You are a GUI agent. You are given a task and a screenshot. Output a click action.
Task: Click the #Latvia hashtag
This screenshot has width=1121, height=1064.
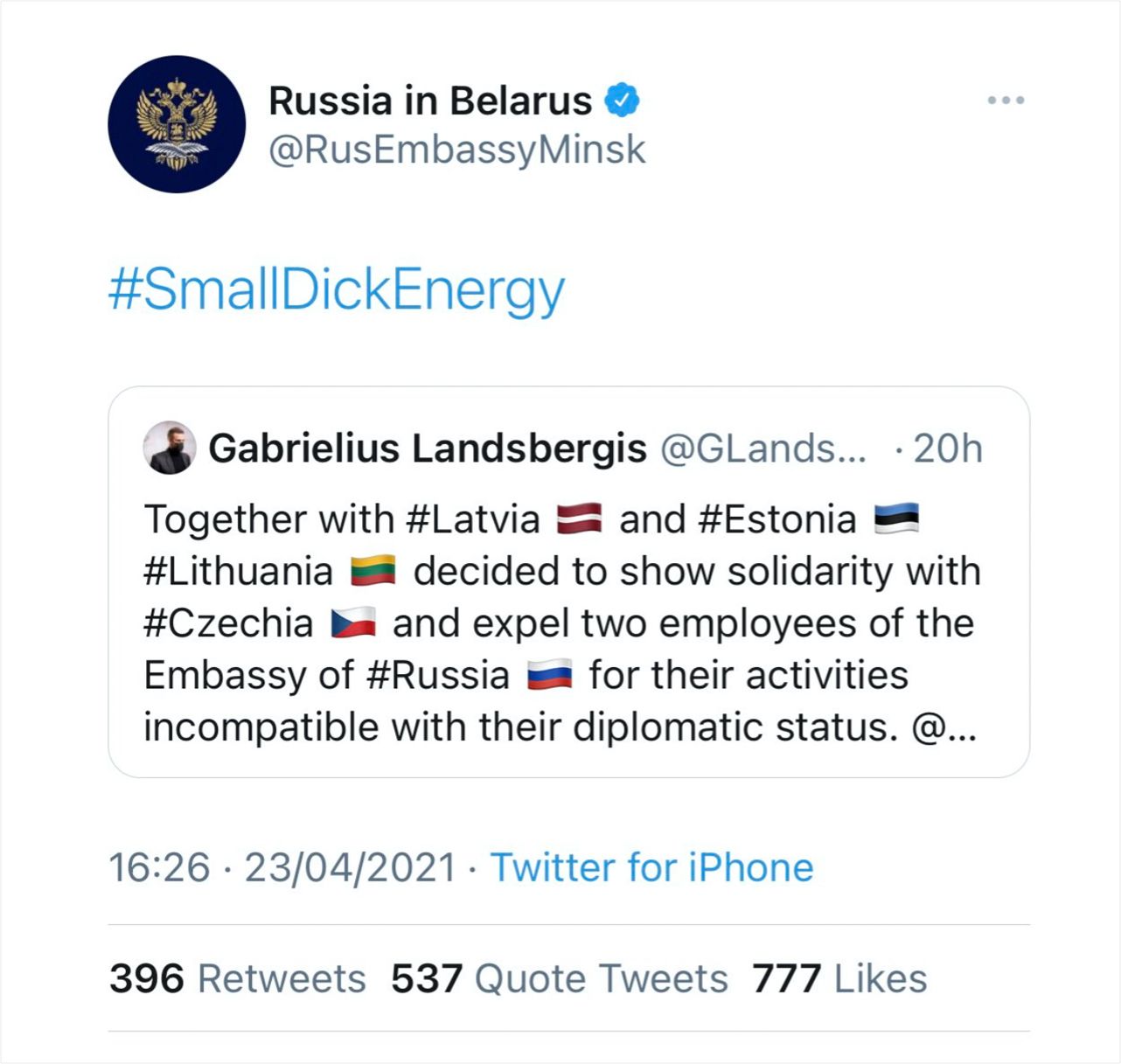click(474, 519)
